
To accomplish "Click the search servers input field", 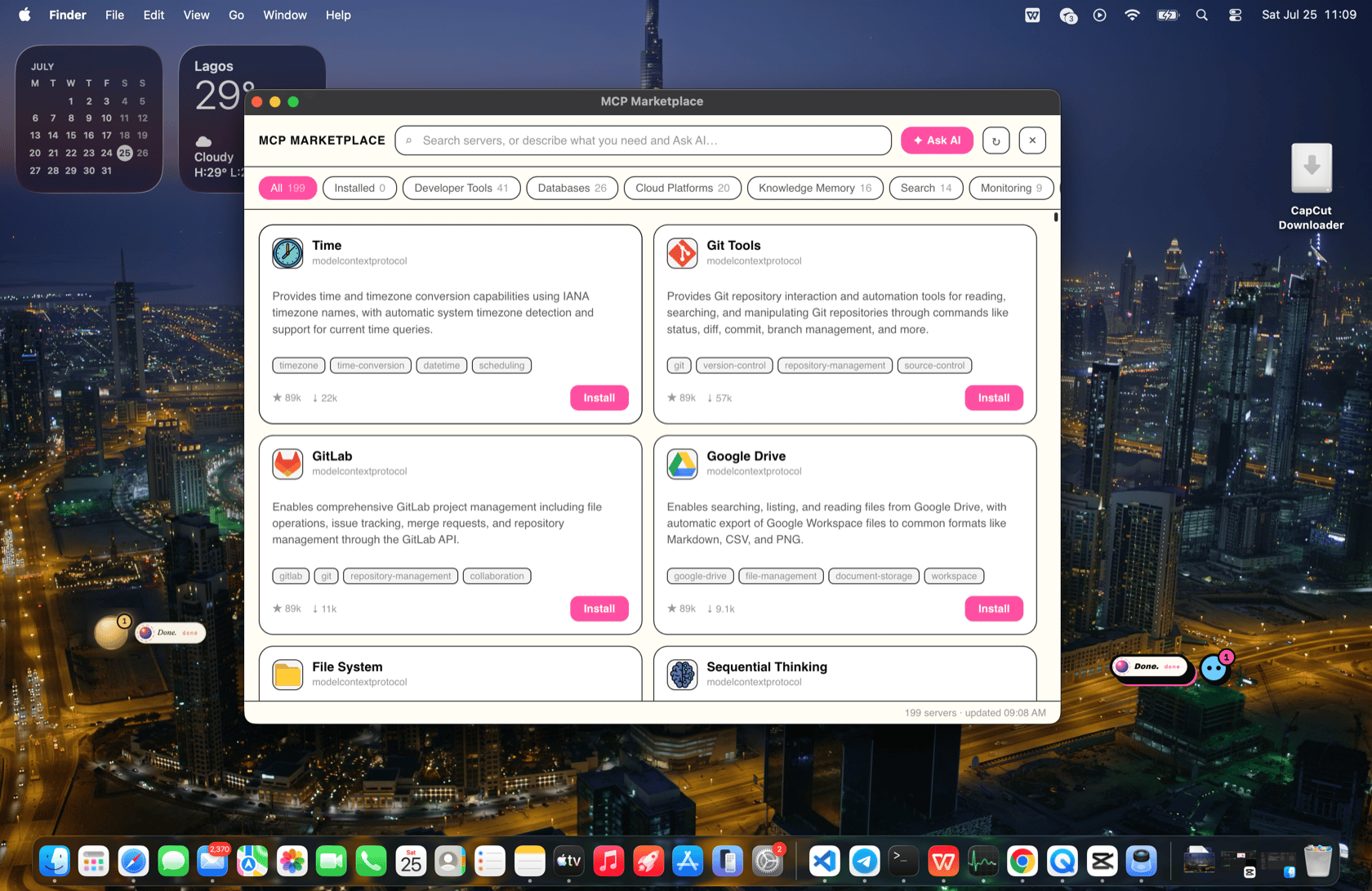I will (x=643, y=140).
